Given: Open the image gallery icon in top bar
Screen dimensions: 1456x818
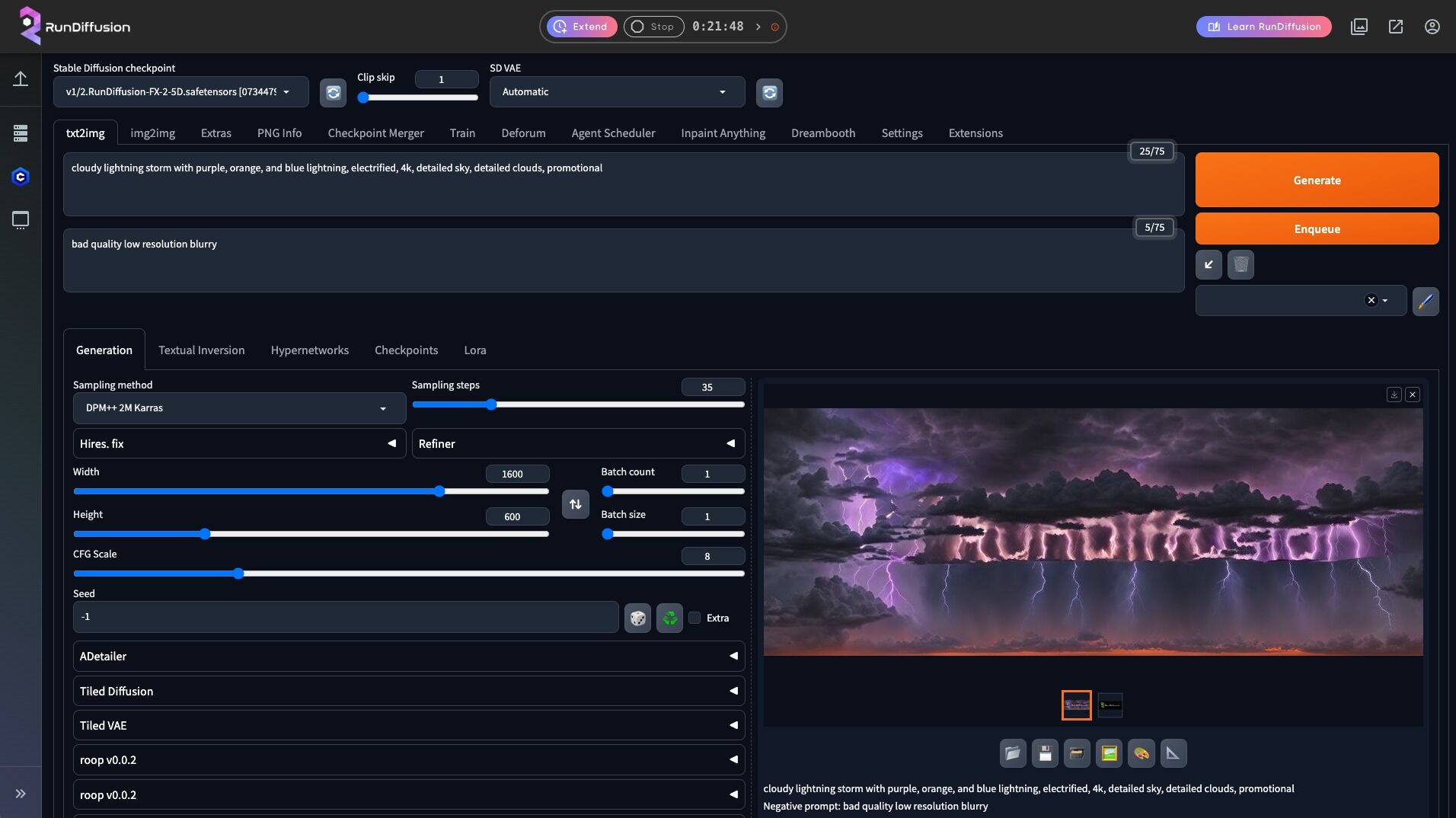Looking at the screenshot, I should click(1359, 27).
